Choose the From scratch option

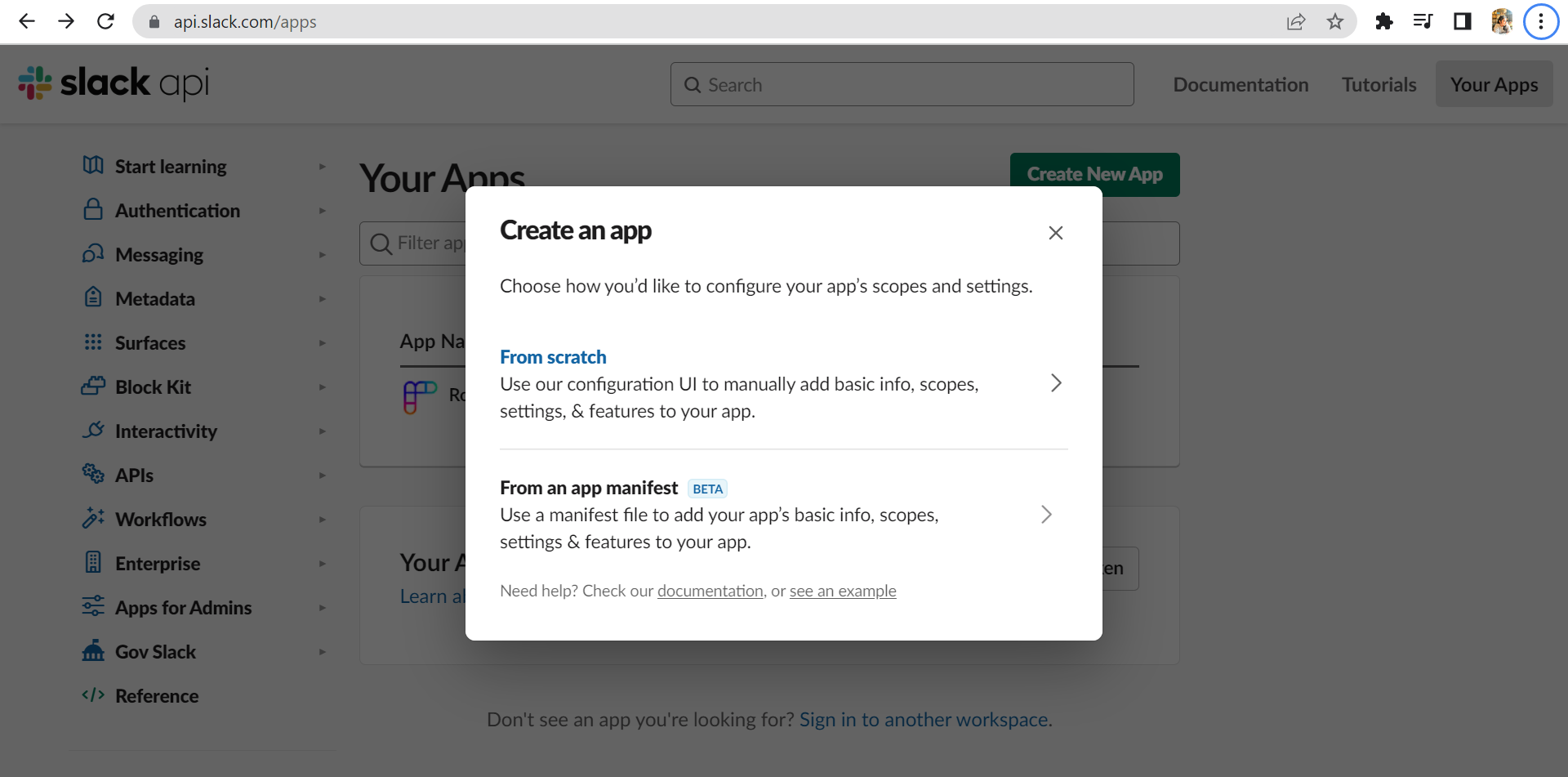point(553,357)
